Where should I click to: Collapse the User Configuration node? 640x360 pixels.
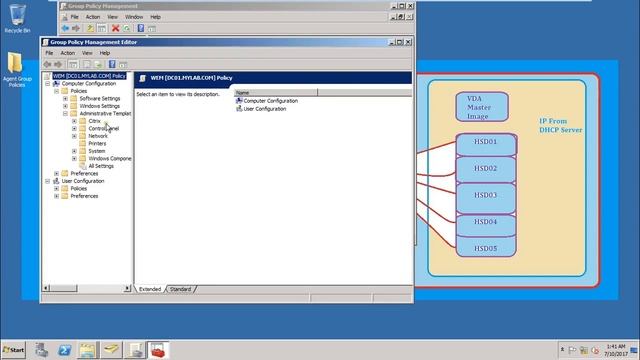[48, 181]
